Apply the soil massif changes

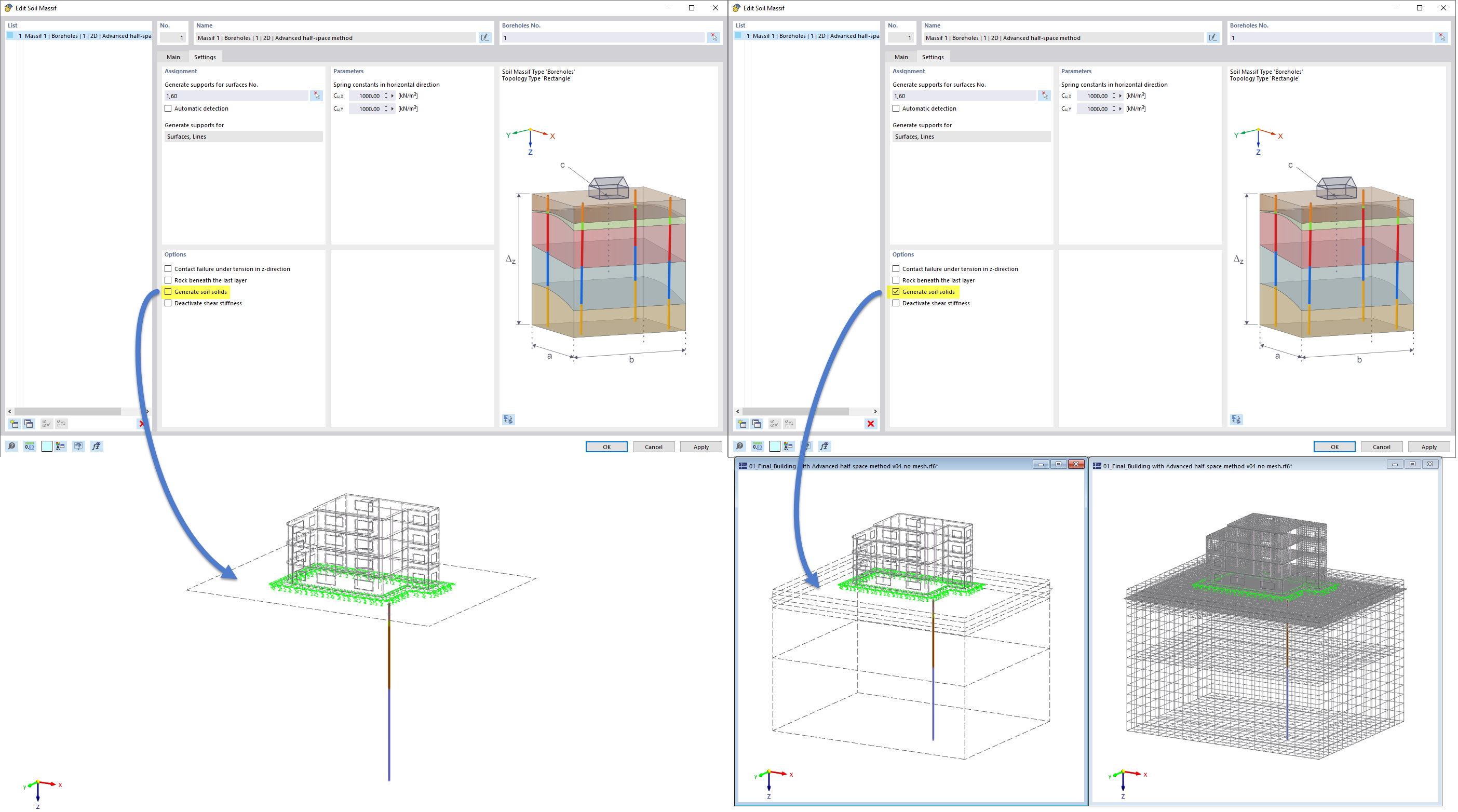tap(700, 446)
